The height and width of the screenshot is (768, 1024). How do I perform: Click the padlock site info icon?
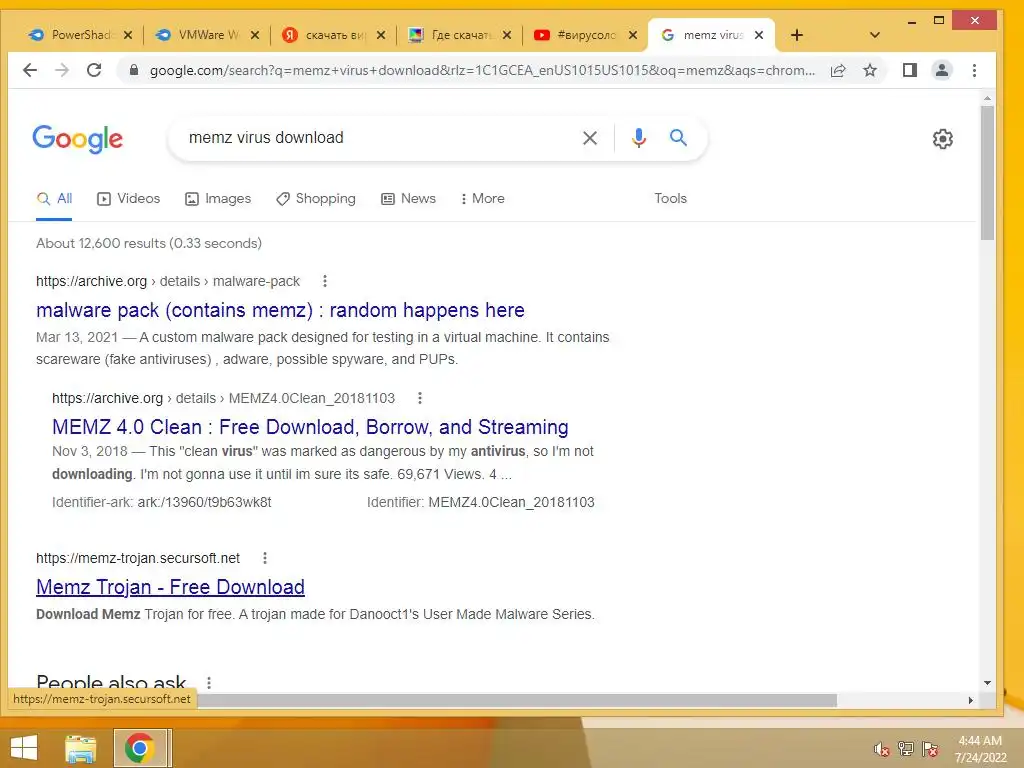click(x=133, y=70)
